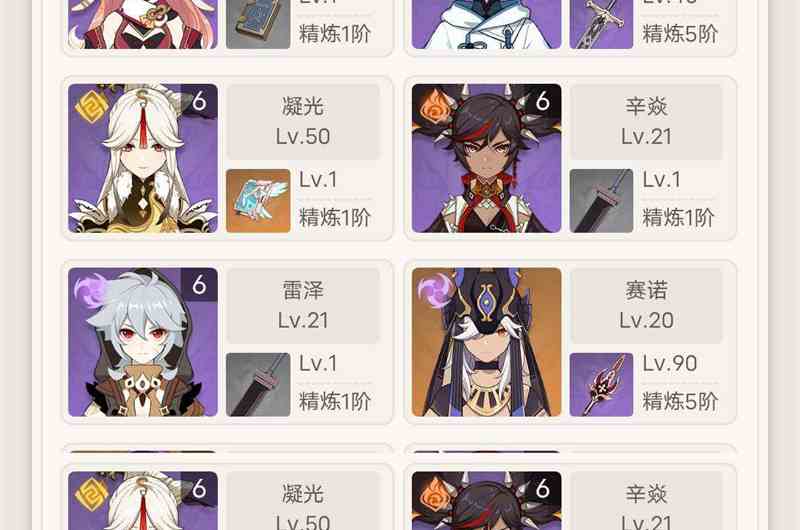
Task: Open Cyno's Lv.90 polearm weapon icon
Action: pyautogui.click(x=601, y=385)
